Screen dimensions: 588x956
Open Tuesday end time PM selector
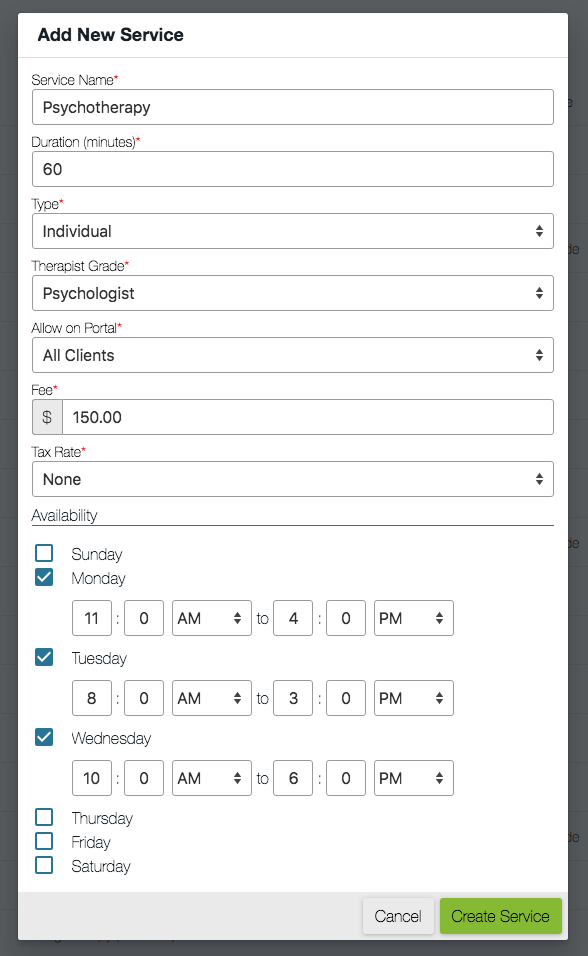[x=414, y=698]
